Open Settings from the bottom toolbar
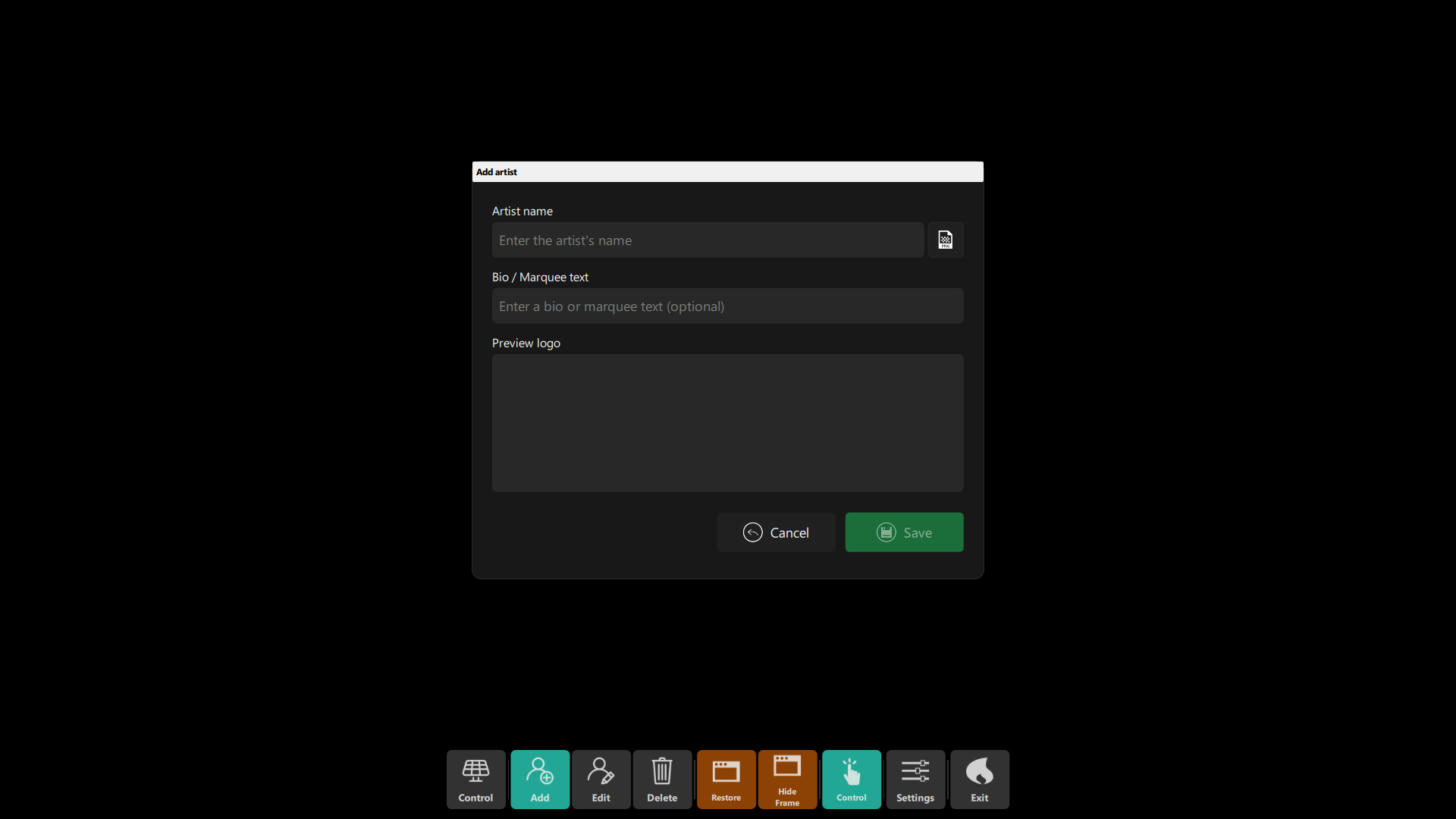This screenshot has width=1456, height=819. 915,779
